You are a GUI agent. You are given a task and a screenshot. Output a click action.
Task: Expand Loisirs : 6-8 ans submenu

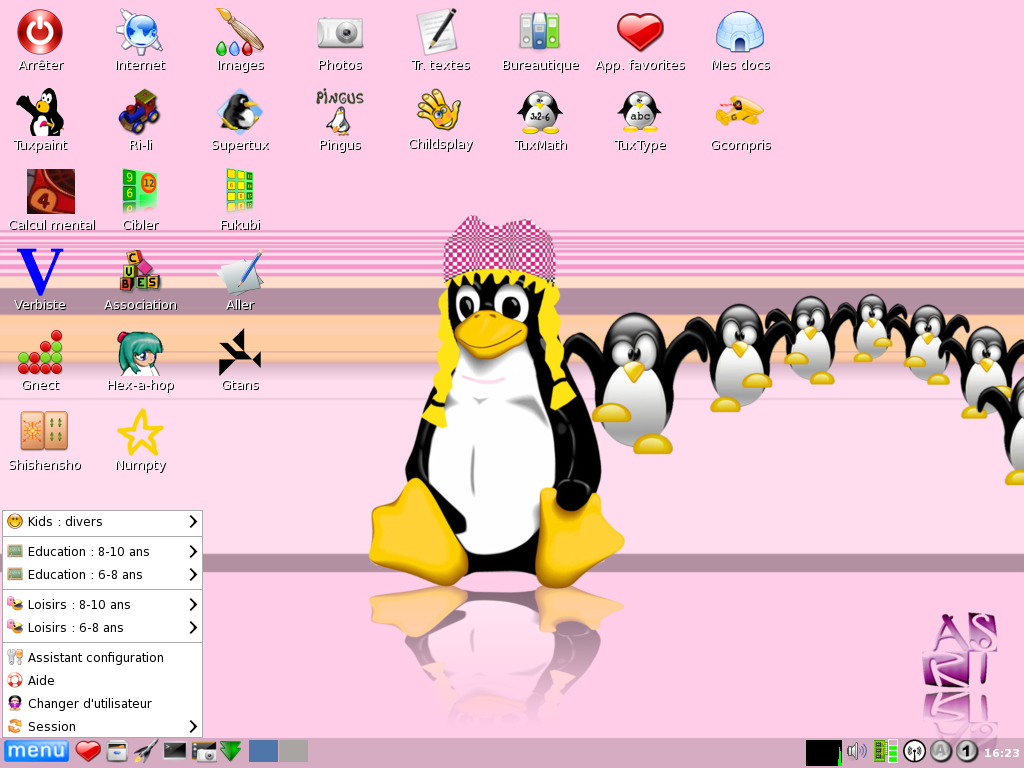[x=103, y=628]
